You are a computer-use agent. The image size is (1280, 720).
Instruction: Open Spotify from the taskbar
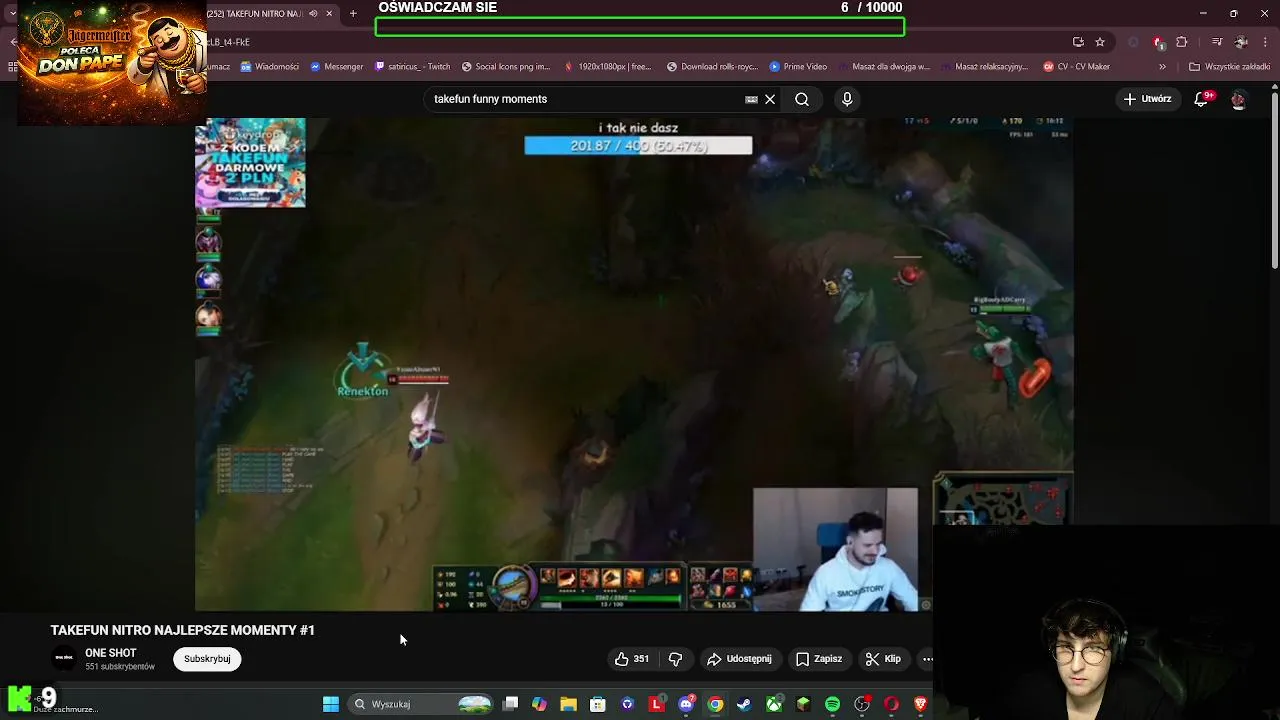[x=832, y=704]
